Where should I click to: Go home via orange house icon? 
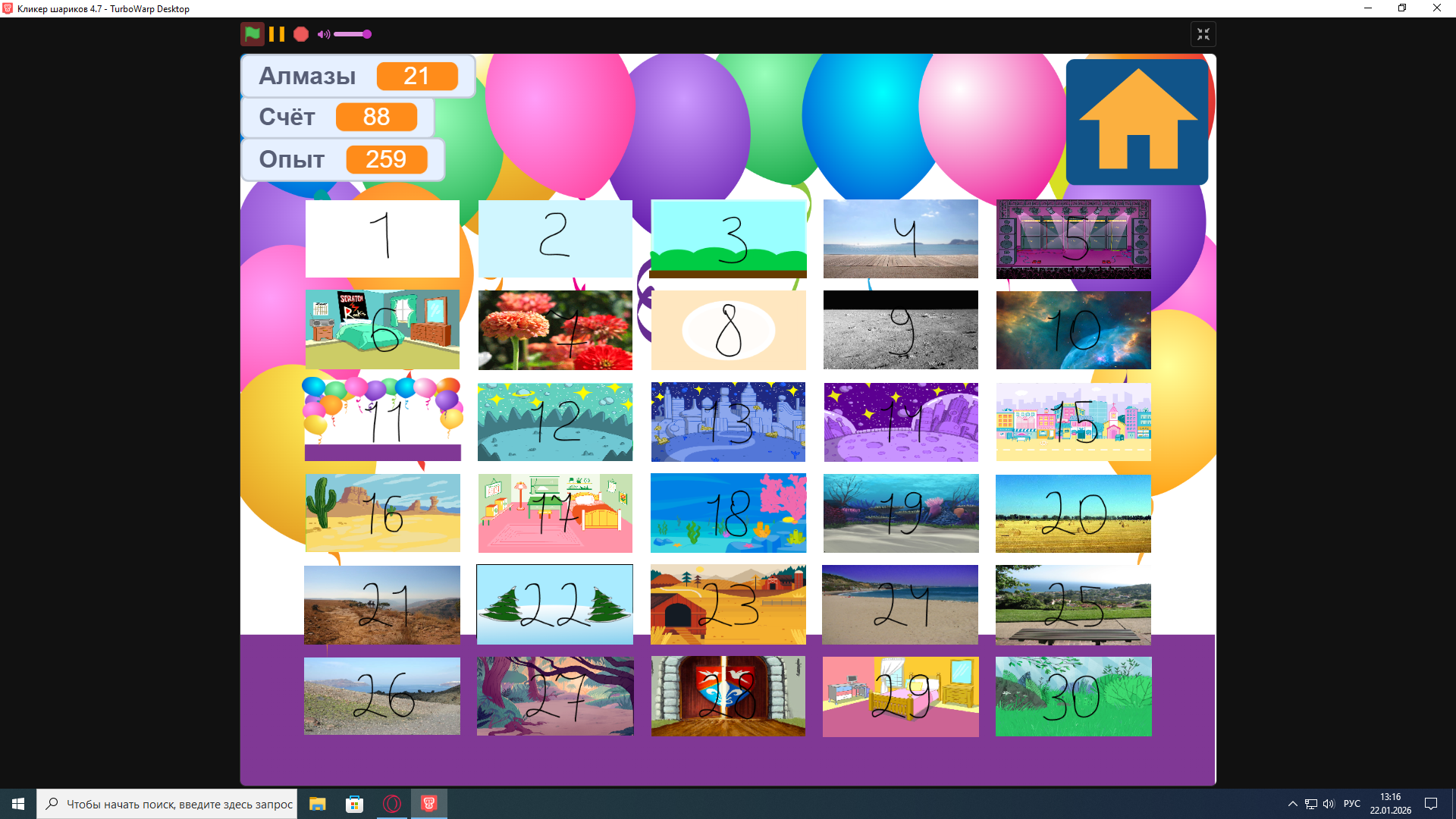pyautogui.click(x=1137, y=121)
